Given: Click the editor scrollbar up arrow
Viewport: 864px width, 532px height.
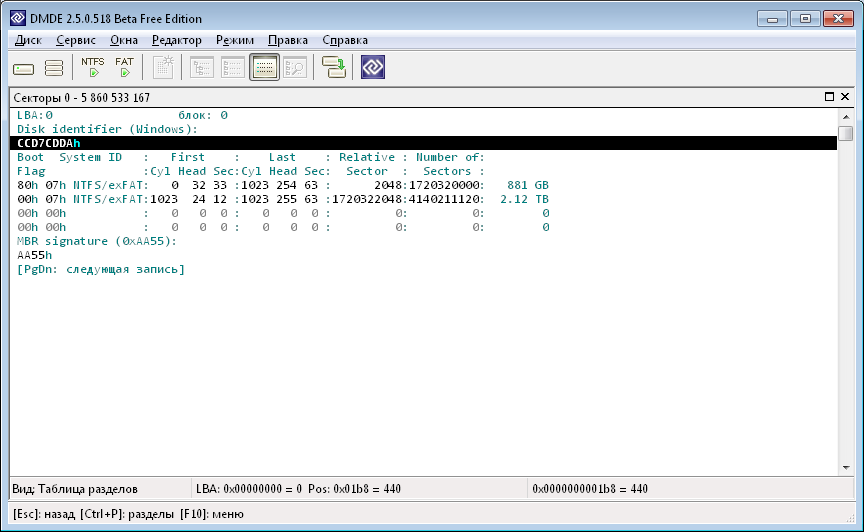Looking at the screenshot, I should click(846, 115).
